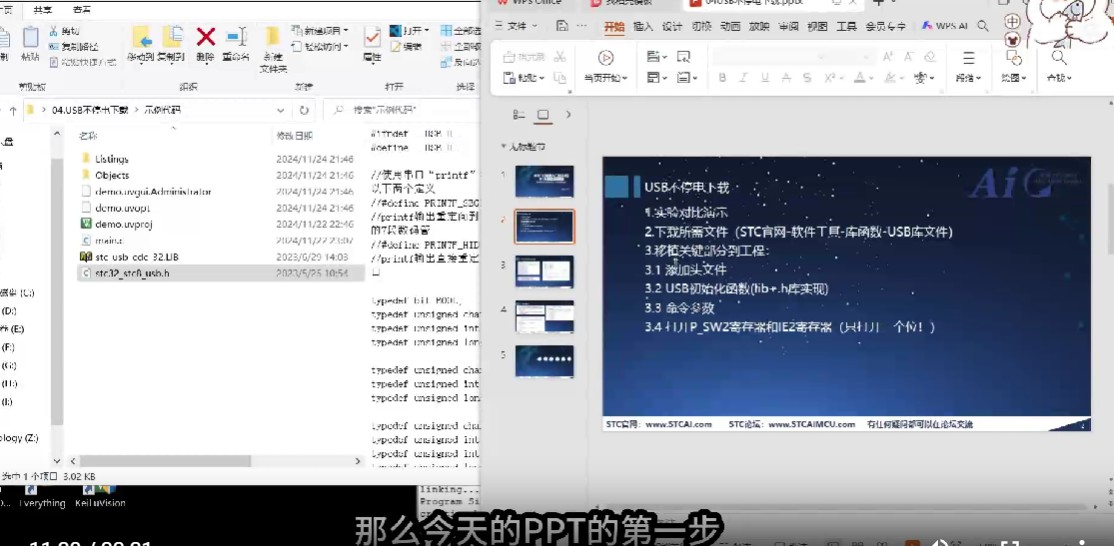Toggle Italic formatting in WPS
Viewport: 1114px width, 546px height.
(743, 78)
